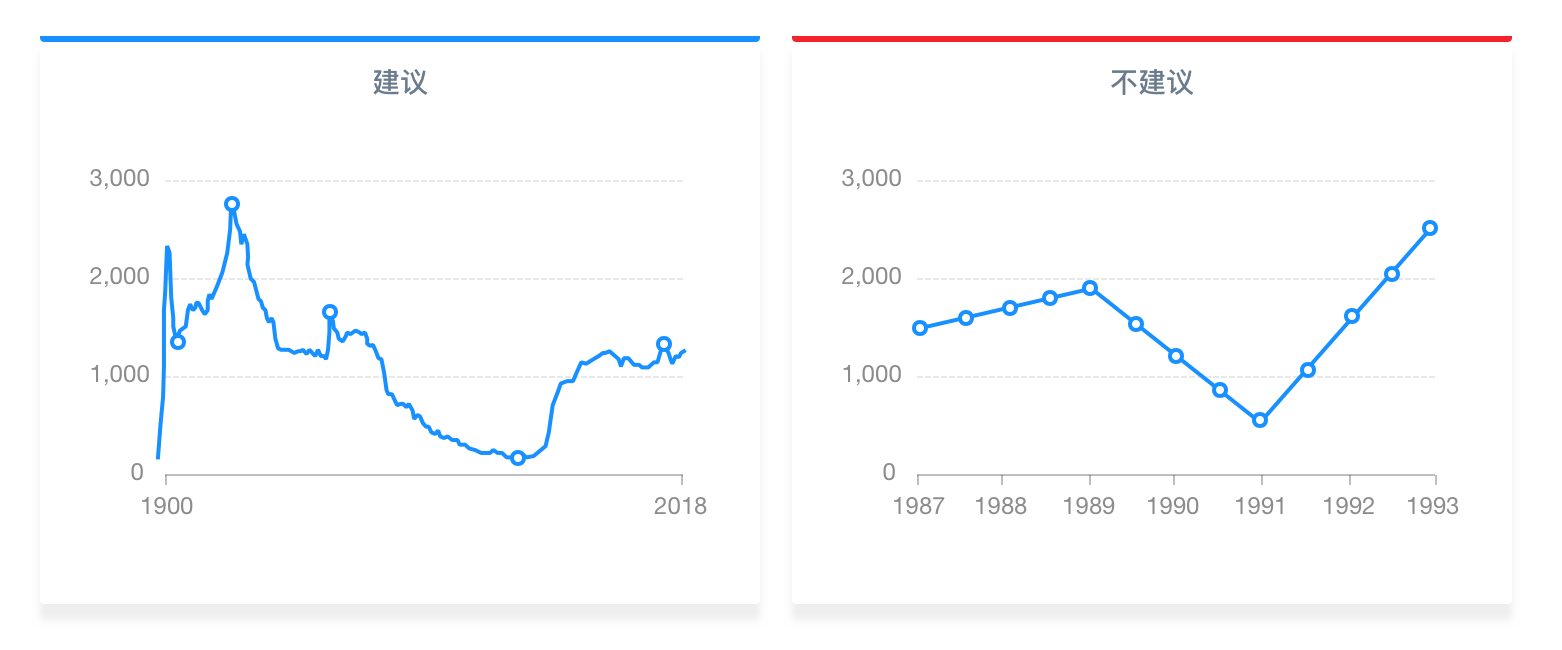Select the 1990 data point marker
Image resolution: width=1562 pixels, height=650 pixels.
tap(1176, 356)
